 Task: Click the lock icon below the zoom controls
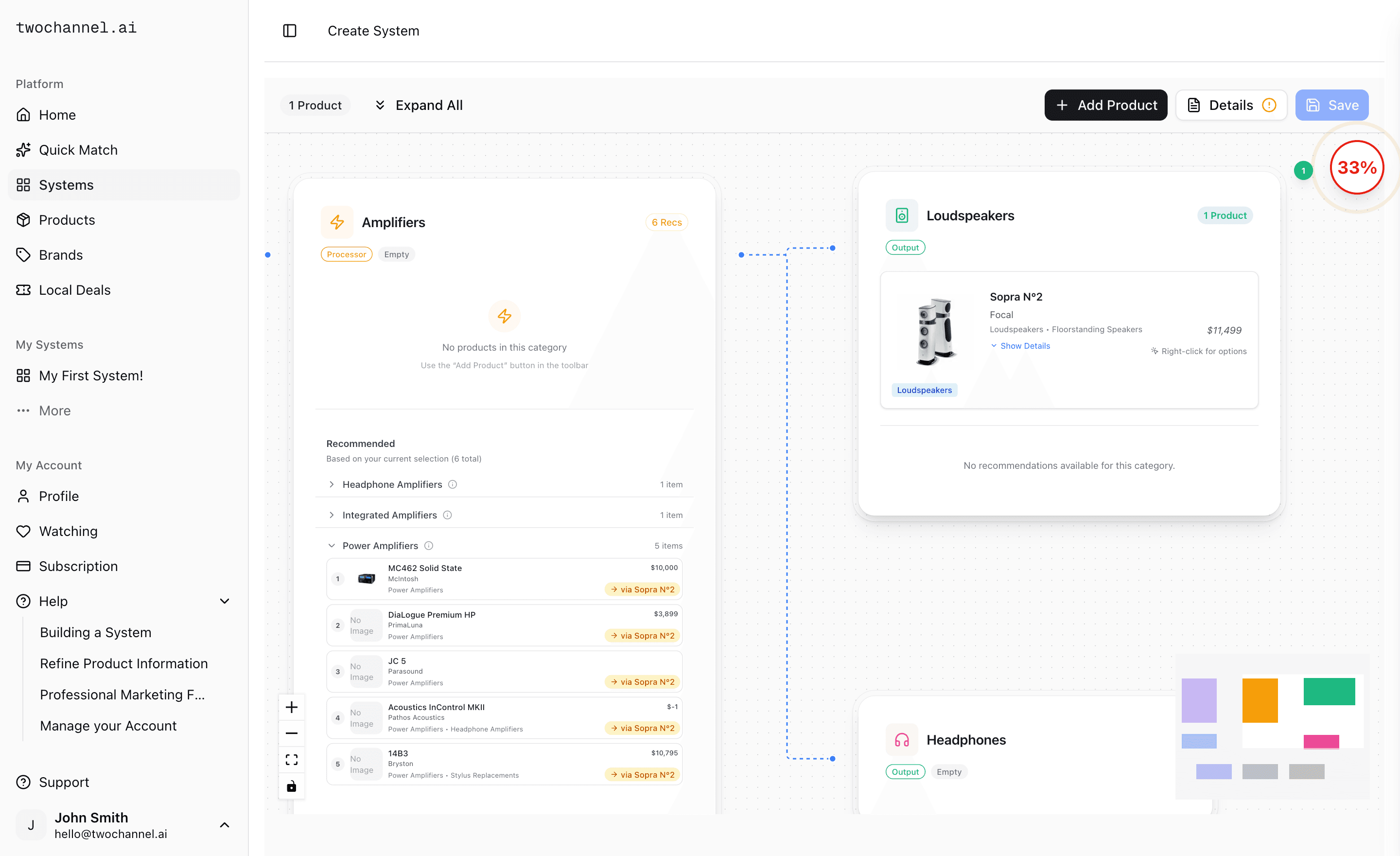292,786
